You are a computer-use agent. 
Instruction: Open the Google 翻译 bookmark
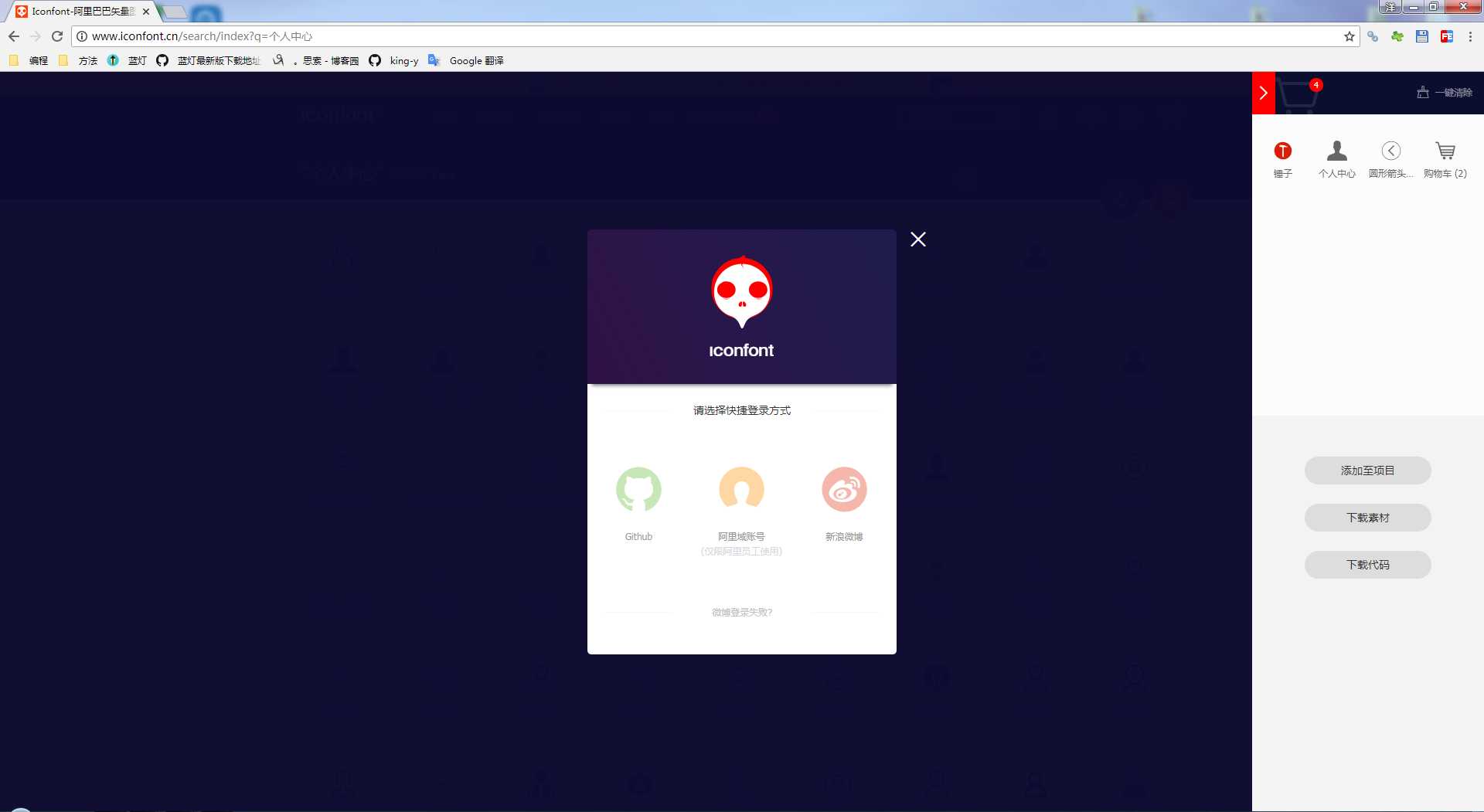466,60
